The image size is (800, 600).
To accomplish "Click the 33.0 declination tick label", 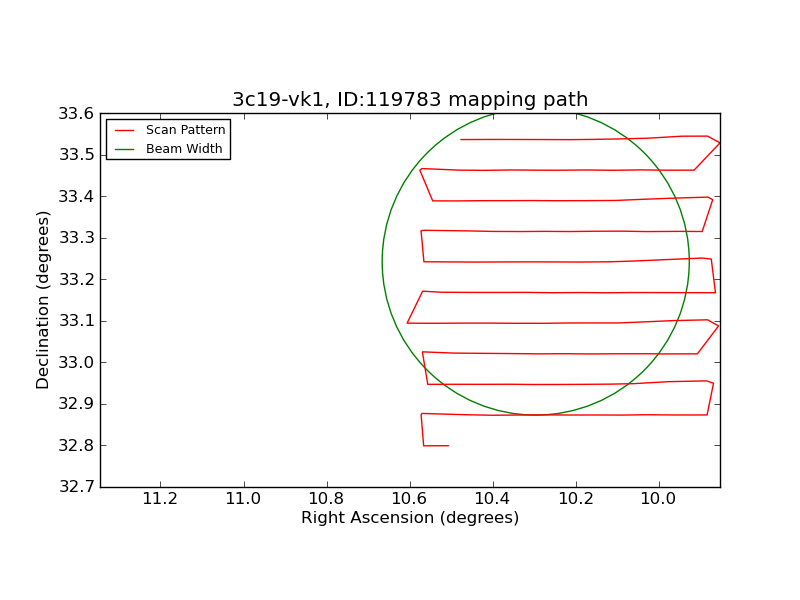I will coord(76,363).
